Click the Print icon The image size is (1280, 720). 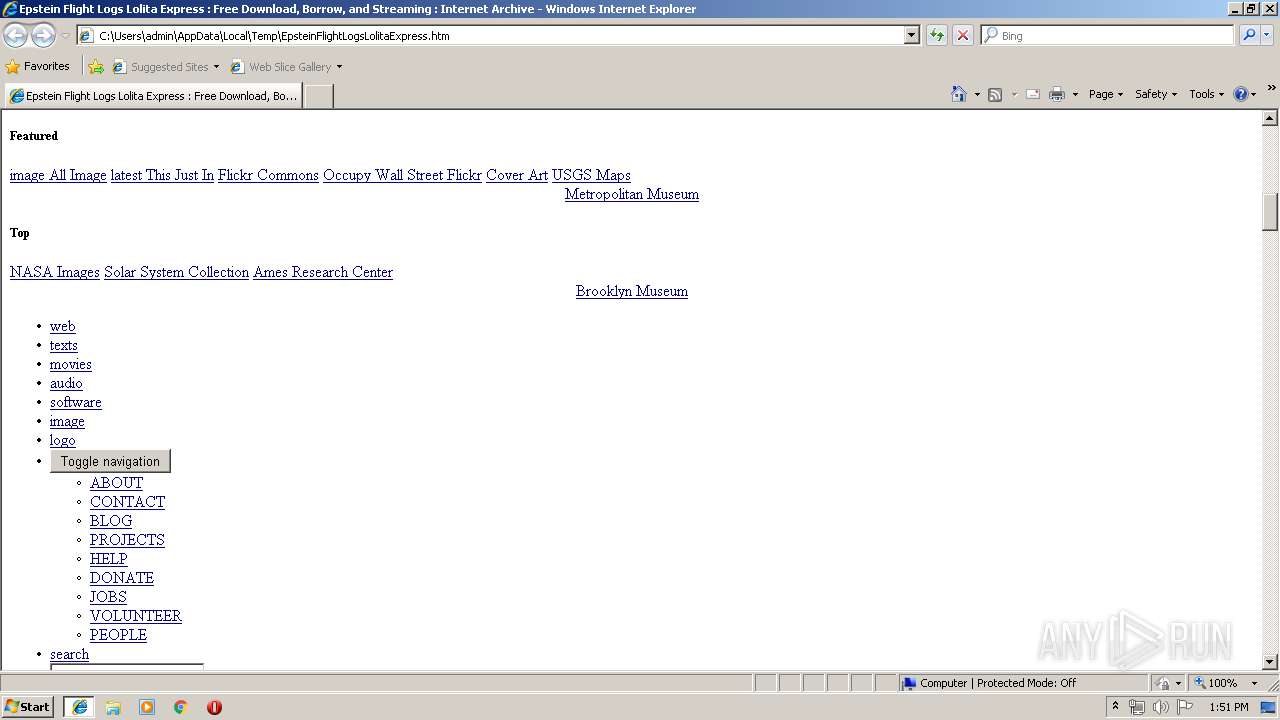coord(1057,94)
